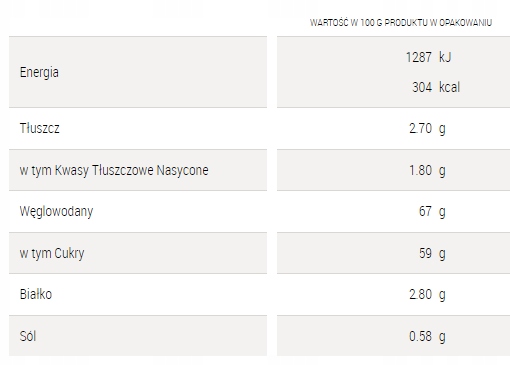510x365 pixels.
Task: Click the w tym Cukry label
Action: [52, 254]
